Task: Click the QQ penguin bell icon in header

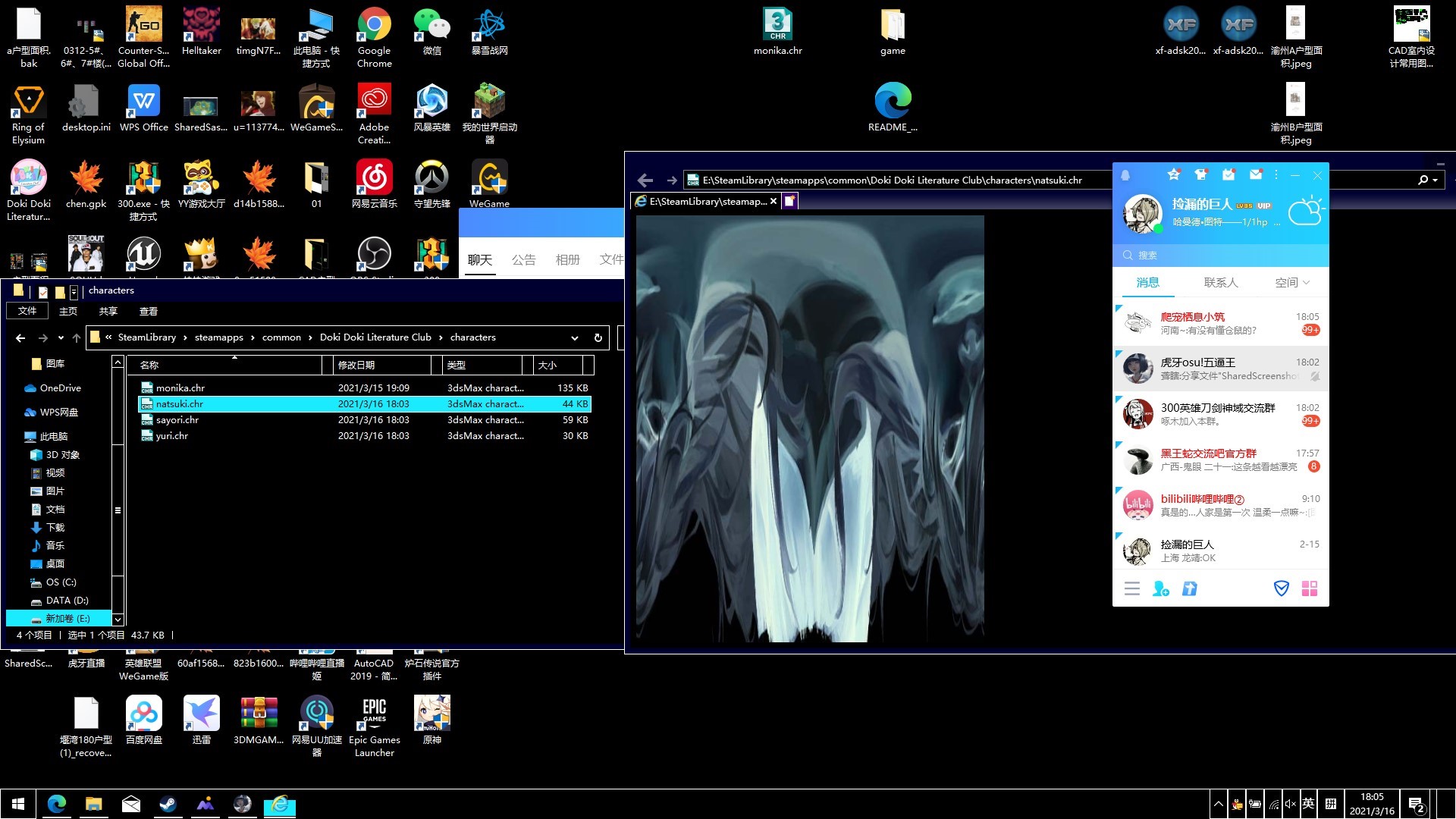Action: (x=1125, y=175)
